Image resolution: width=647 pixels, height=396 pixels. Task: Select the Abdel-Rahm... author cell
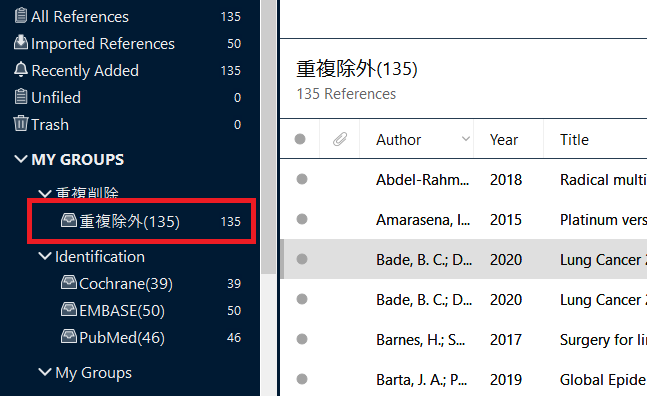tap(423, 180)
